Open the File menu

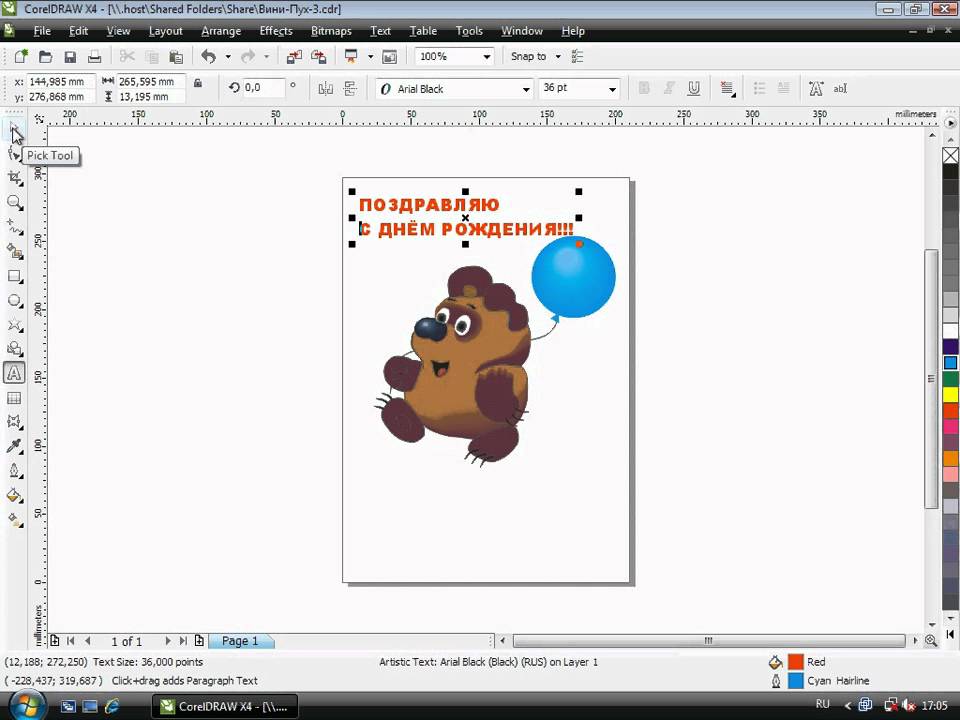[x=42, y=31]
